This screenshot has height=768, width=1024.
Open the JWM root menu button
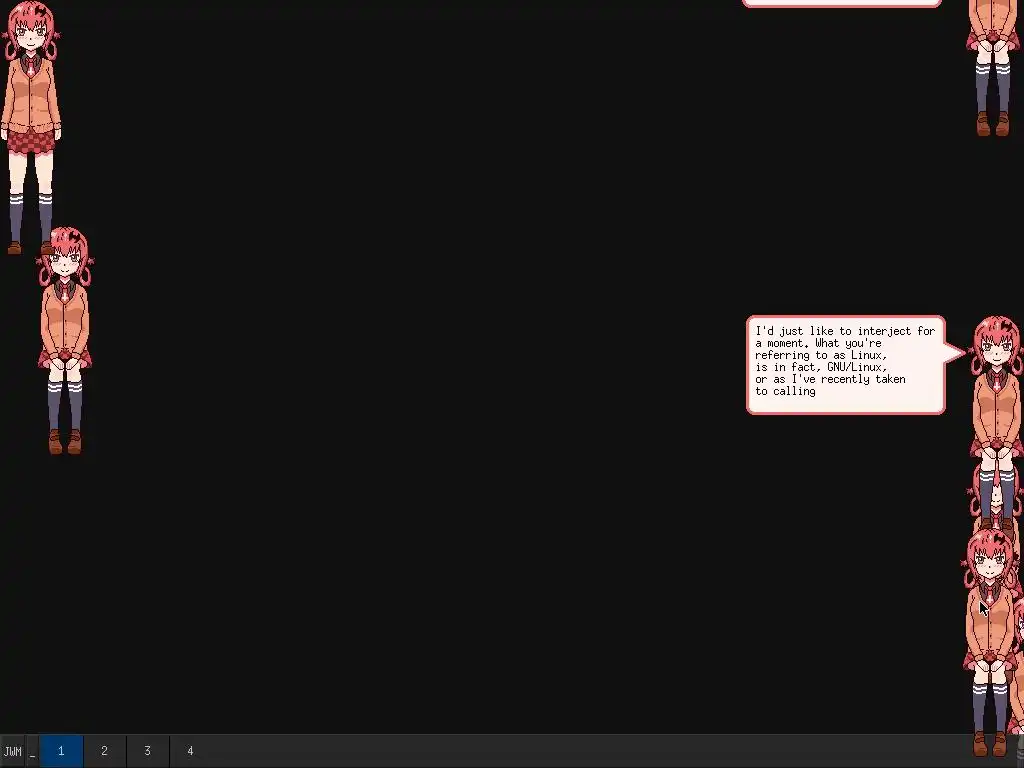click(12, 751)
